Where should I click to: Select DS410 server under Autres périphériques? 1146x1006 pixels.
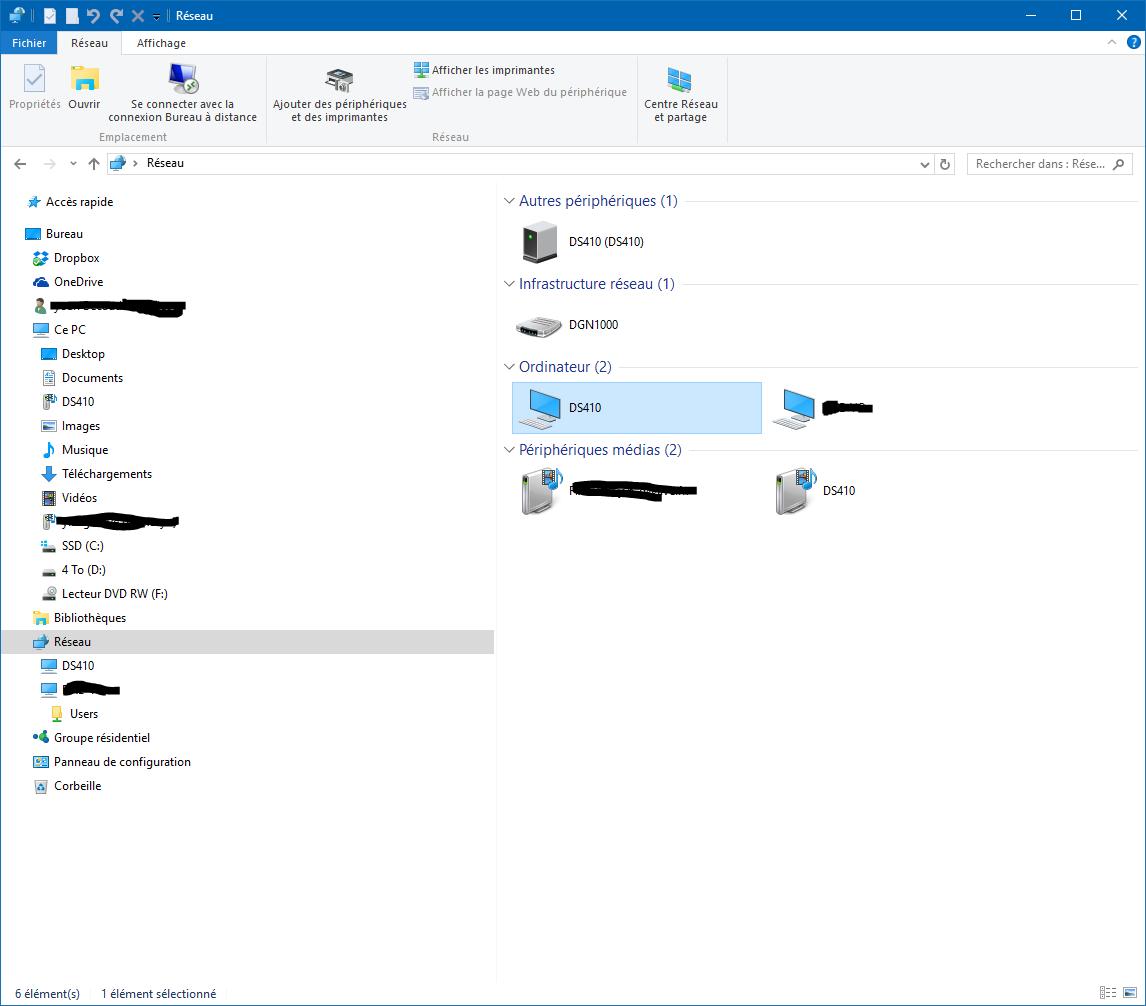(583, 242)
